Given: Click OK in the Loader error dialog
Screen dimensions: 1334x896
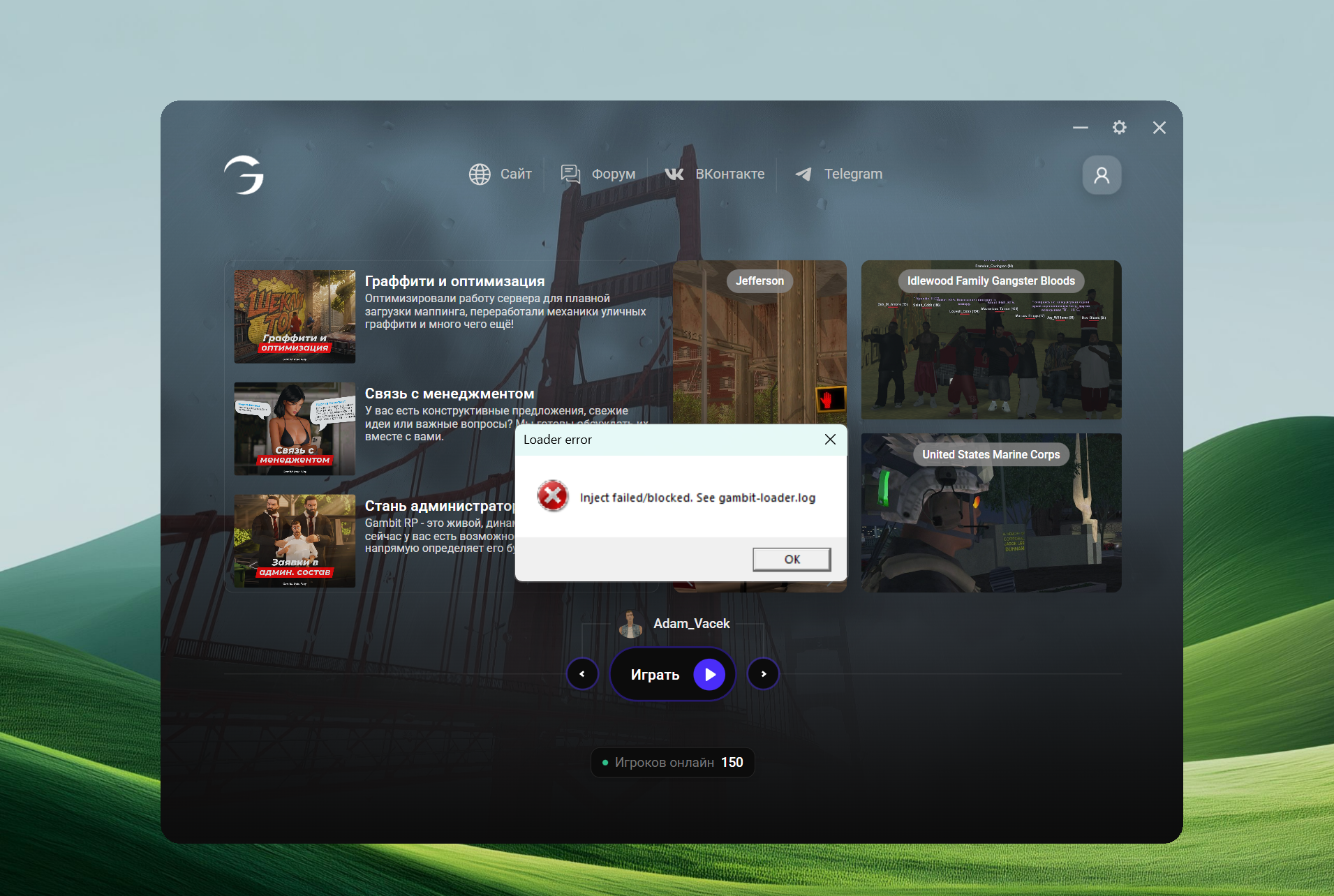Looking at the screenshot, I should coord(792,559).
